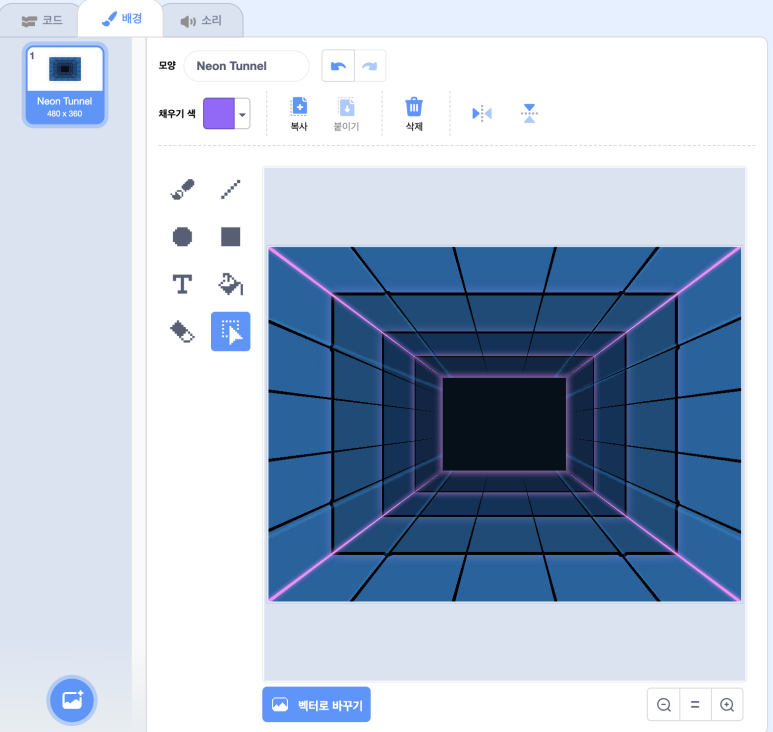Activate the Select marquee tool
The width and height of the screenshot is (773, 732).
230,332
